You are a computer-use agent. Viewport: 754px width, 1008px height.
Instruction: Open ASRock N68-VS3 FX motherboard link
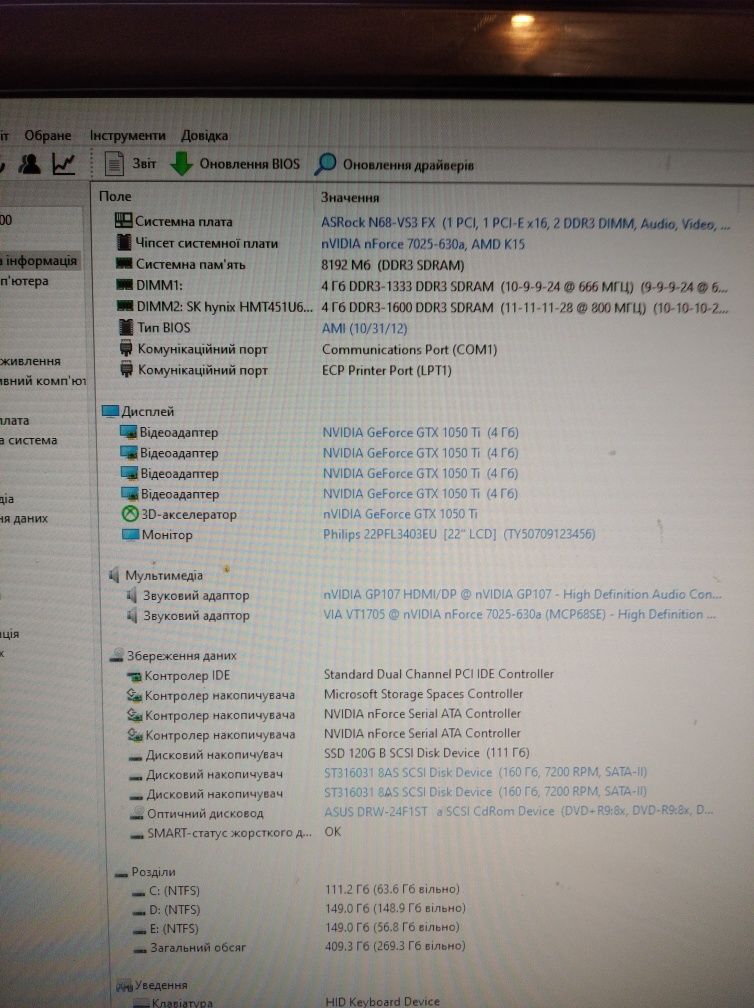point(525,224)
